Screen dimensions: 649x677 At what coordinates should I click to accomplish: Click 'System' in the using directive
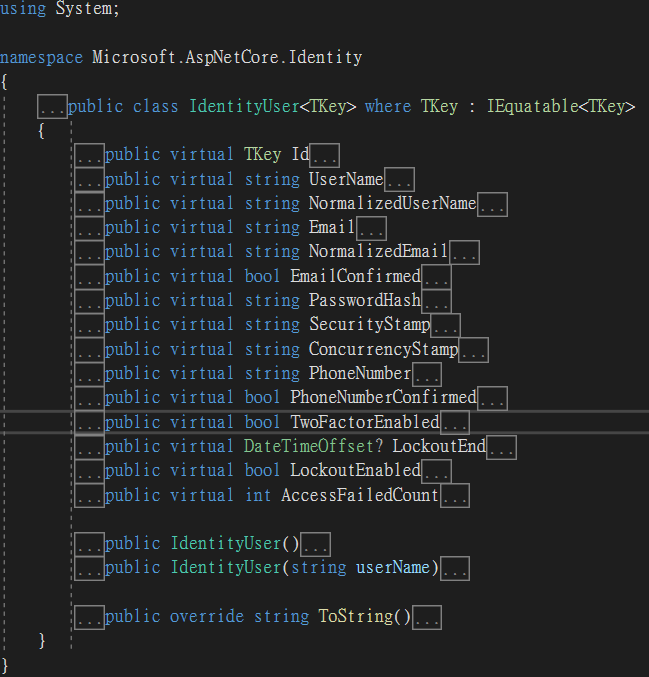click(x=84, y=8)
